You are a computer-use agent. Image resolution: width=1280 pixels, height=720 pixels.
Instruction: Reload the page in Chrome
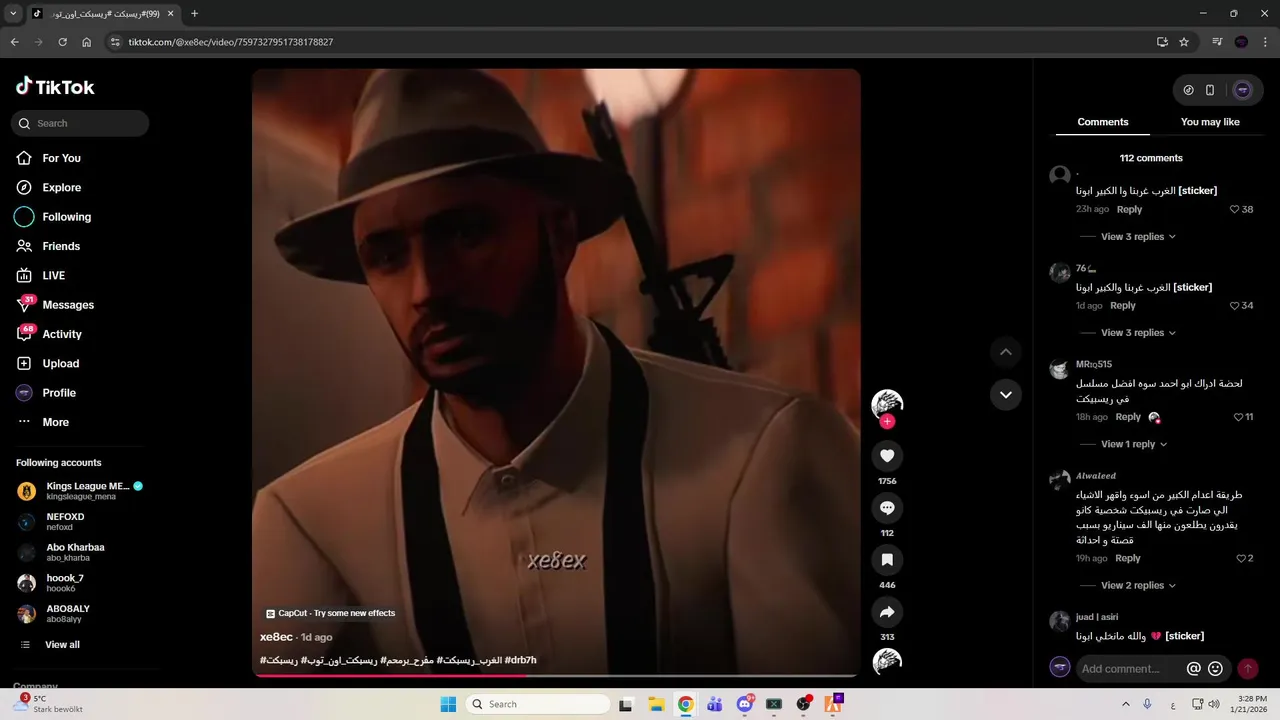[x=62, y=42]
